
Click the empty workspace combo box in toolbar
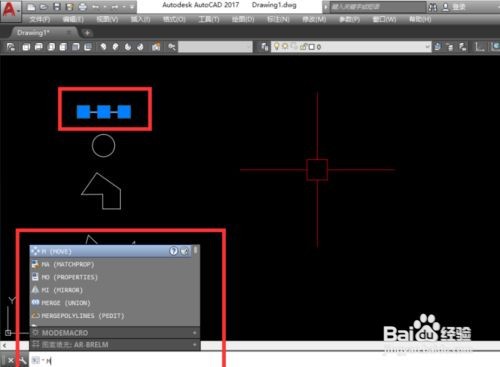(x=215, y=47)
